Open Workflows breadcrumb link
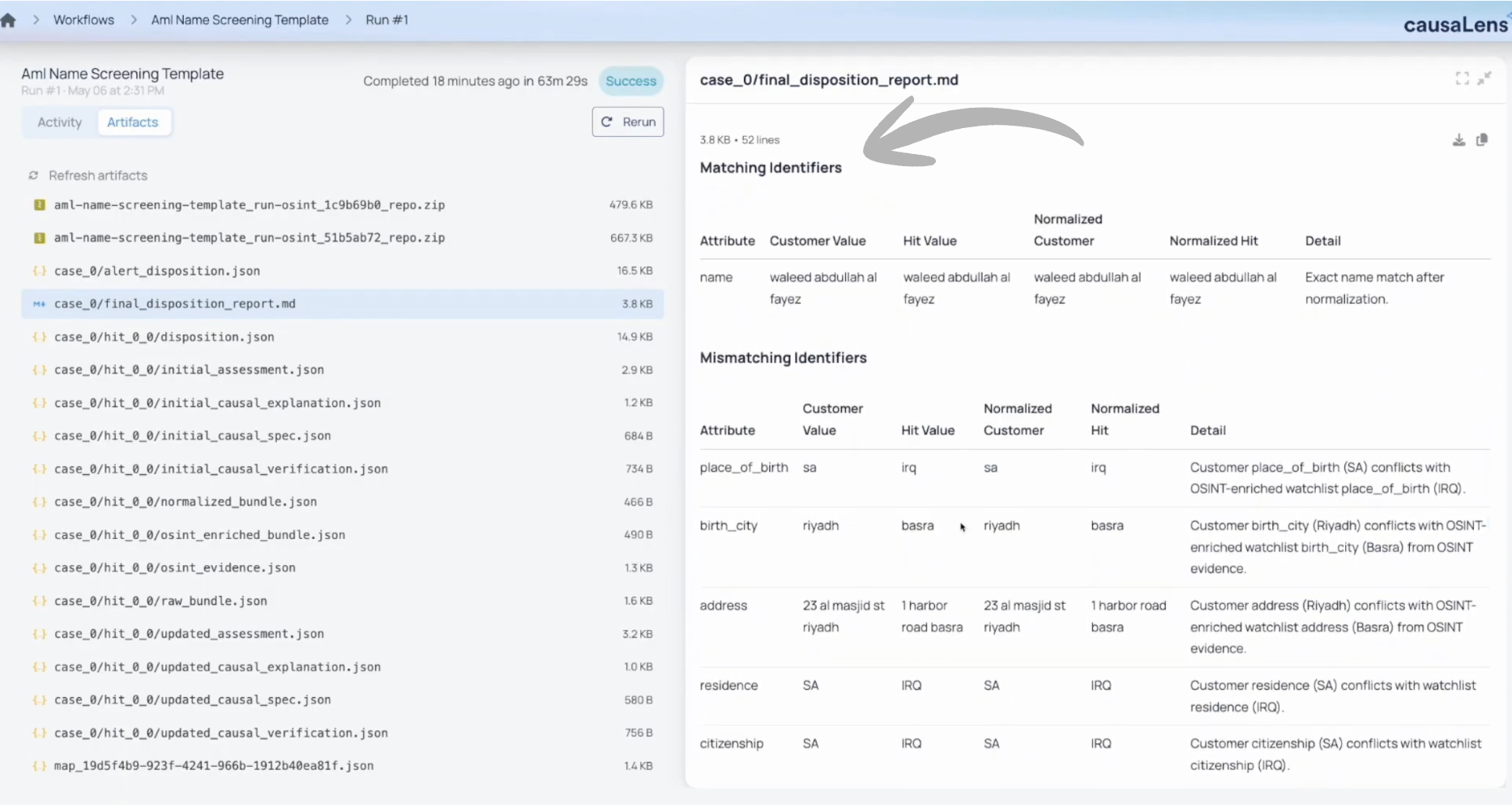The image size is (1512, 809). pos(83,20)
